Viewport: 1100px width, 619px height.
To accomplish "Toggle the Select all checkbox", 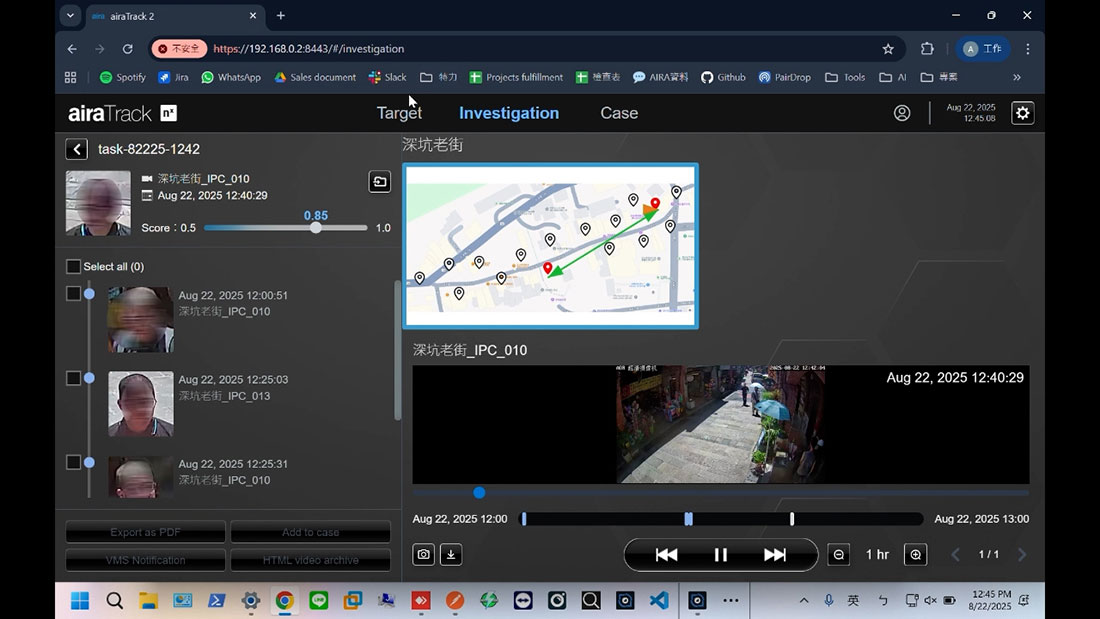I will 73,267.
